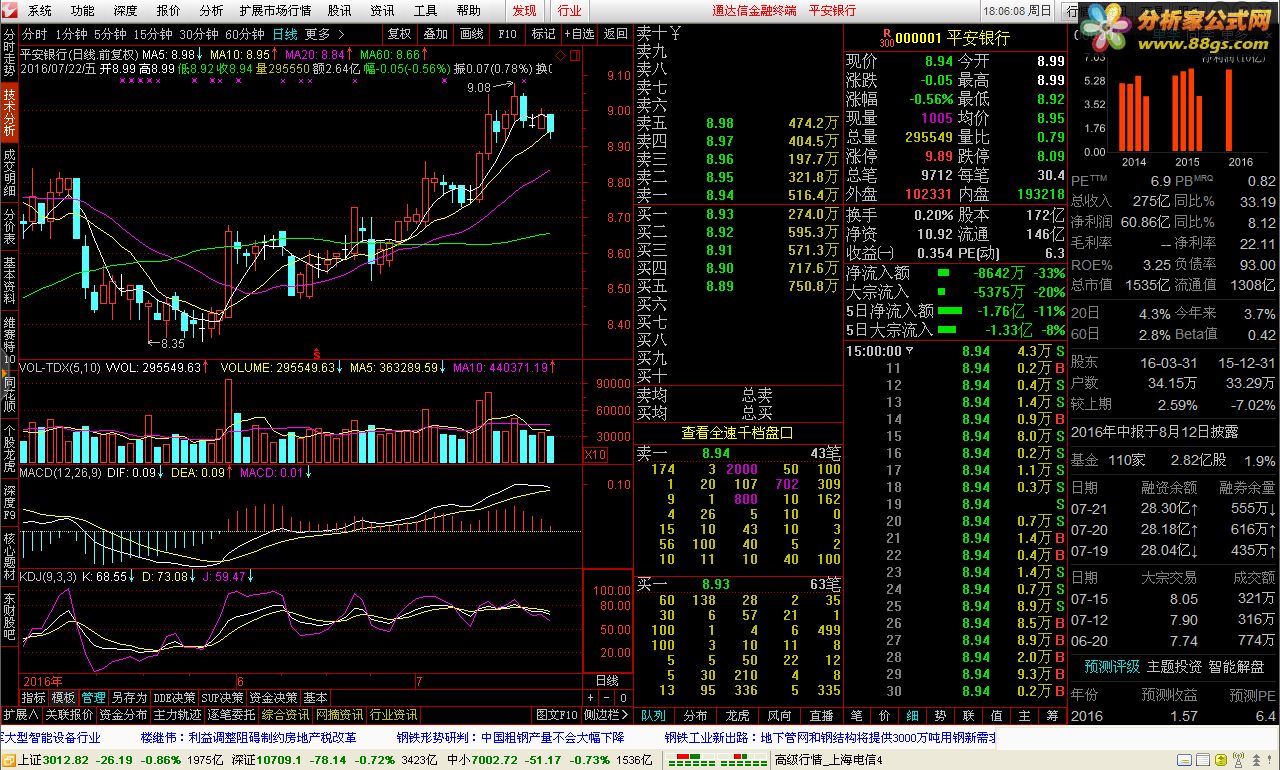Open the 扩展市场行情 menu

275,11
